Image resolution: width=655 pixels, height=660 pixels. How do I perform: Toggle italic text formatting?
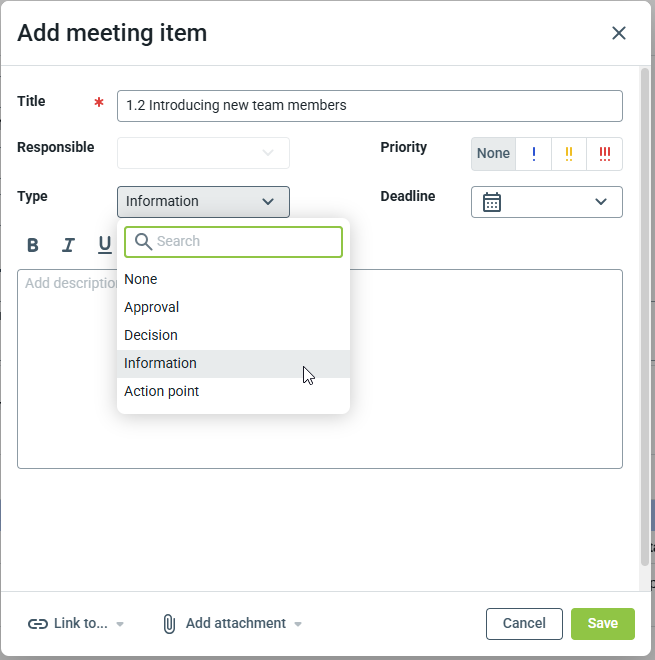[x=68, y=245]
